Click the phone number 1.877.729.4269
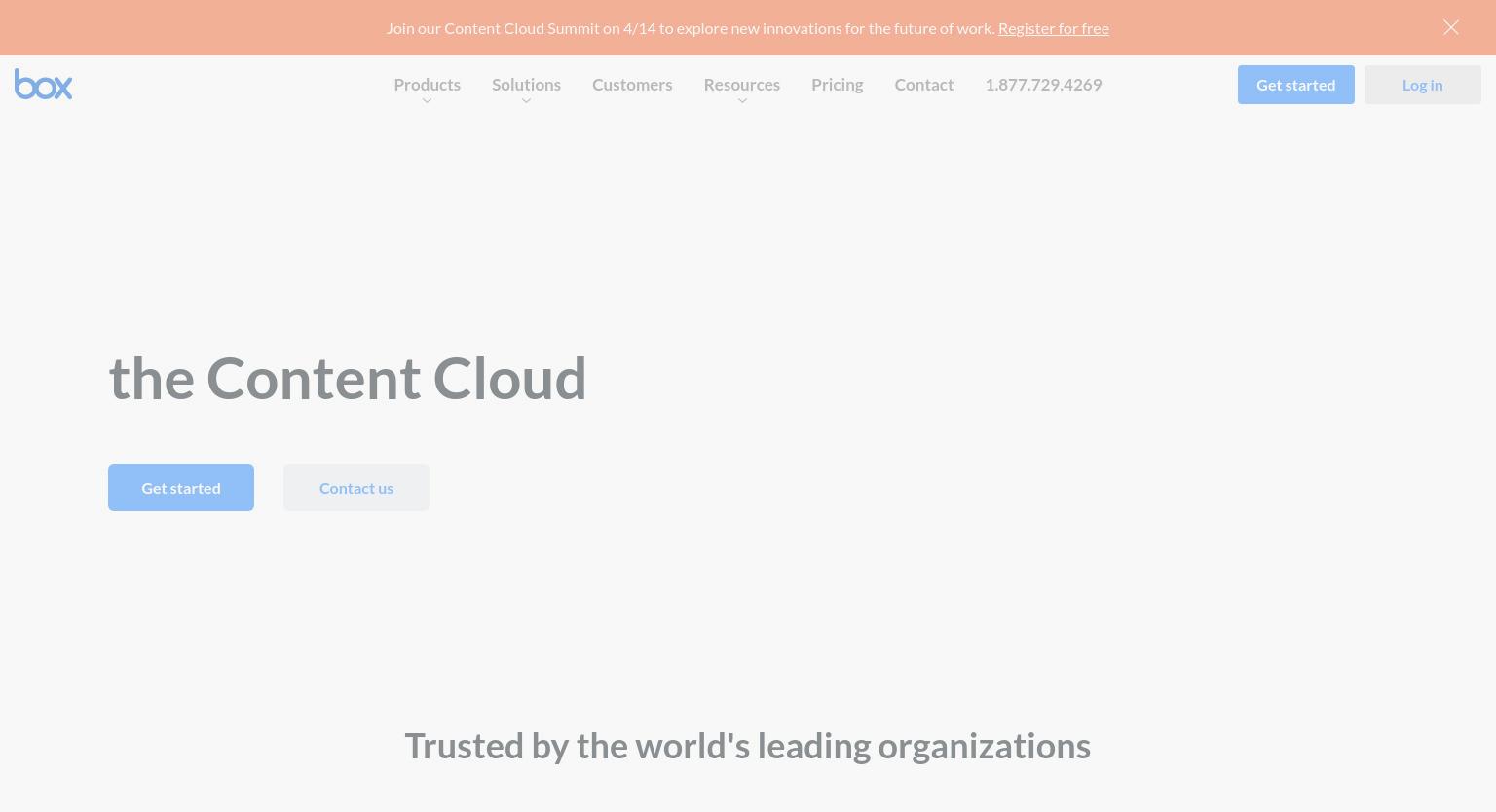The width and height of the screenshot is (1496, 812). pos(1043,85)
